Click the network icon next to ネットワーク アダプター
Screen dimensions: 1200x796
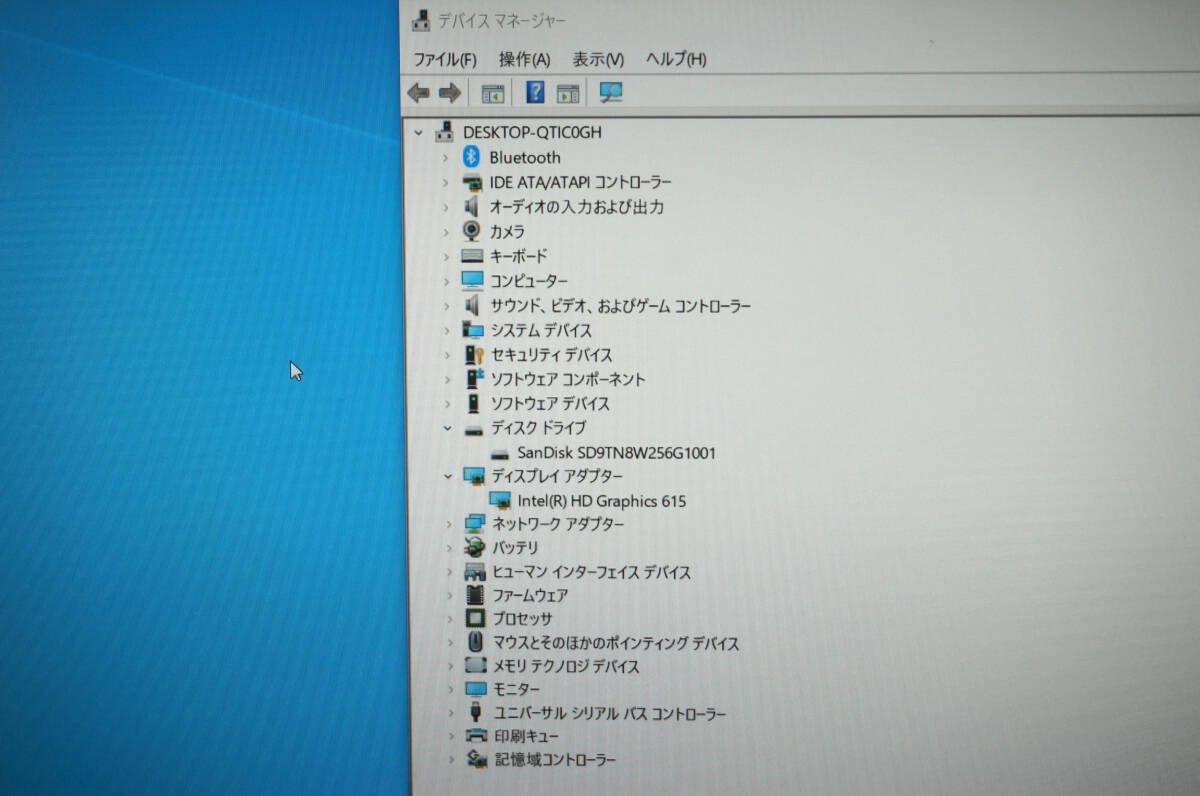point(475,524)
